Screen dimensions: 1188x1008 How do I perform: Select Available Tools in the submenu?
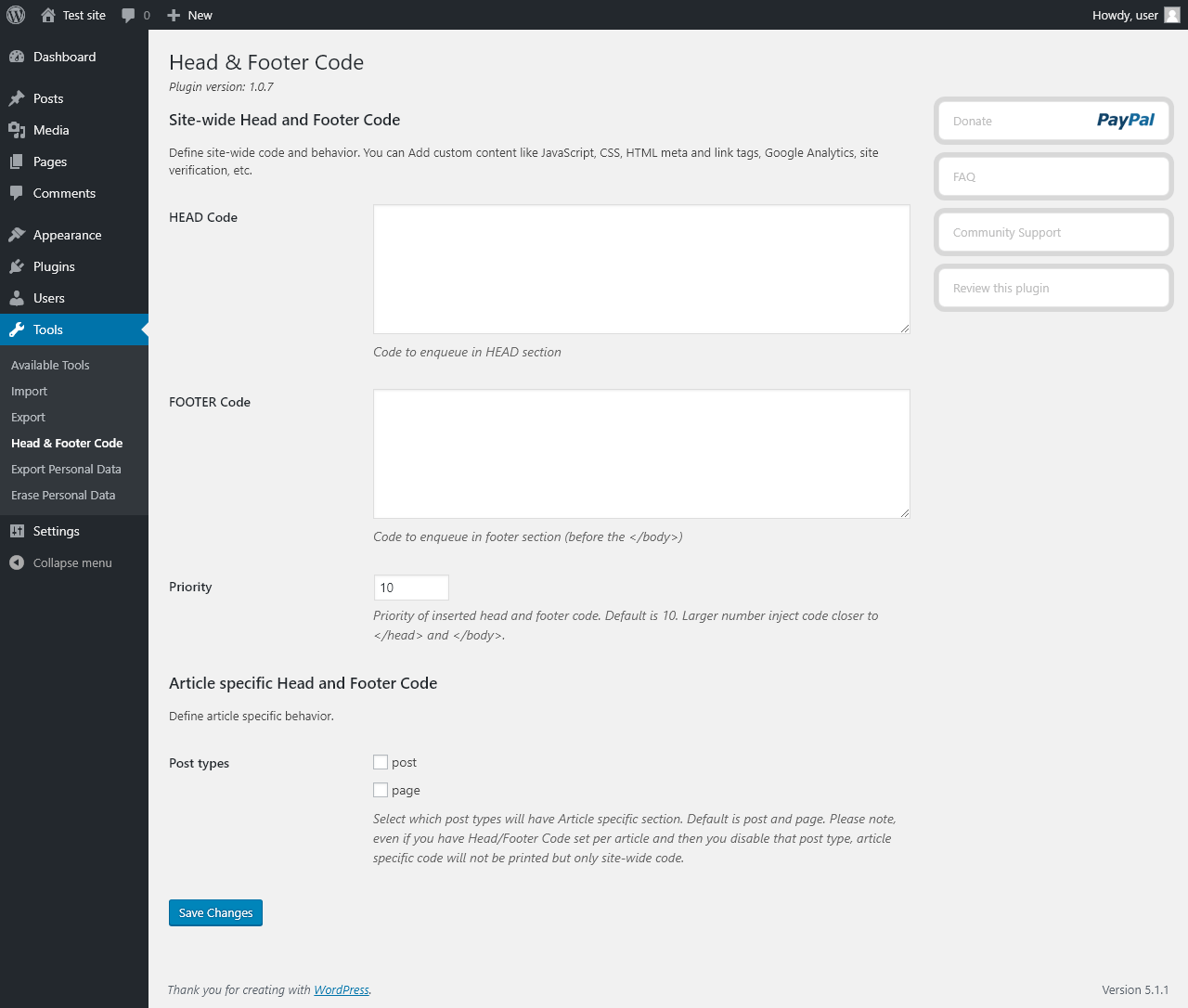point(50,365)
